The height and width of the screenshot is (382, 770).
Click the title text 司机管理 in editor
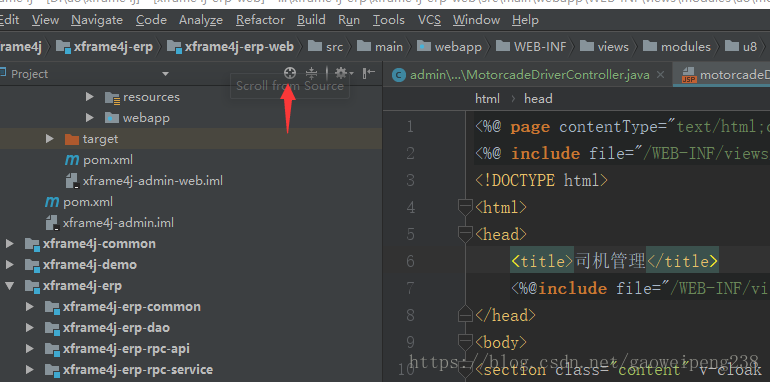[x=609, y=261]
